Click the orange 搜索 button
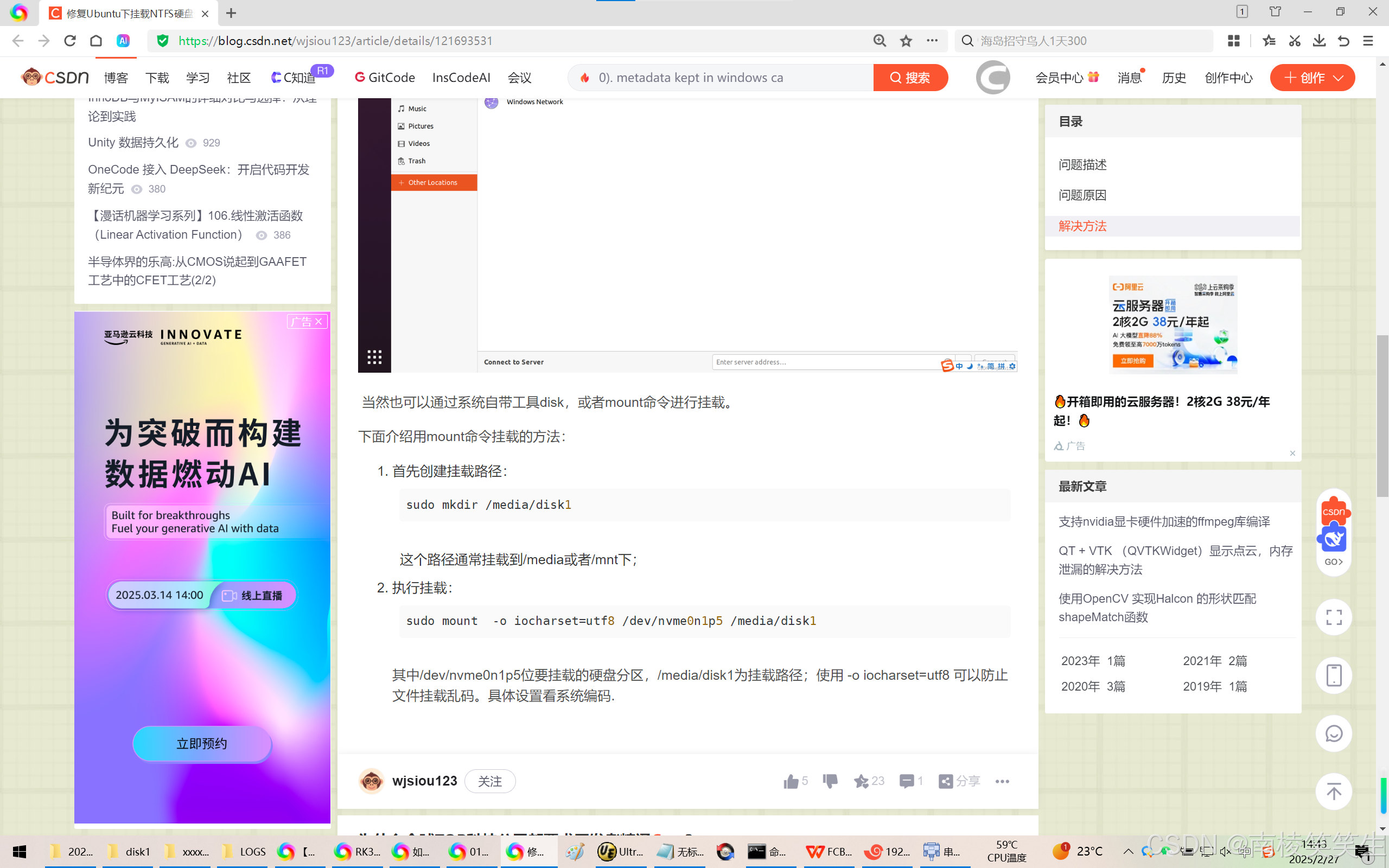The width and height of the screenshot is (1389, 868). (910, 78)
